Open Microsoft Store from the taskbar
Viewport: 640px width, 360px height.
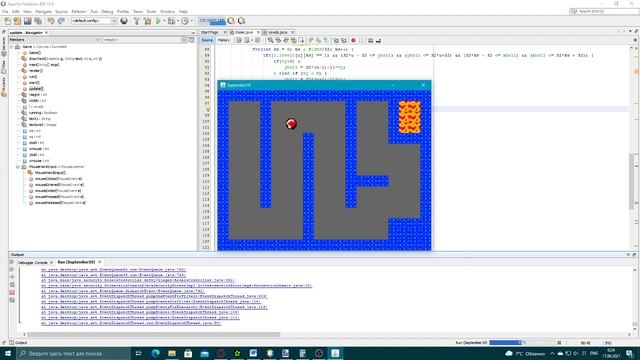(188, 353)
